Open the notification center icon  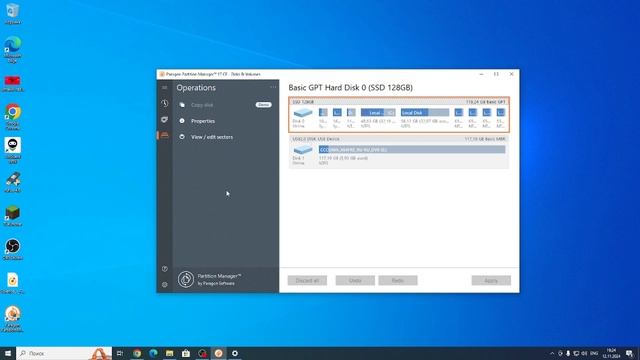click(x=630, y=353)
